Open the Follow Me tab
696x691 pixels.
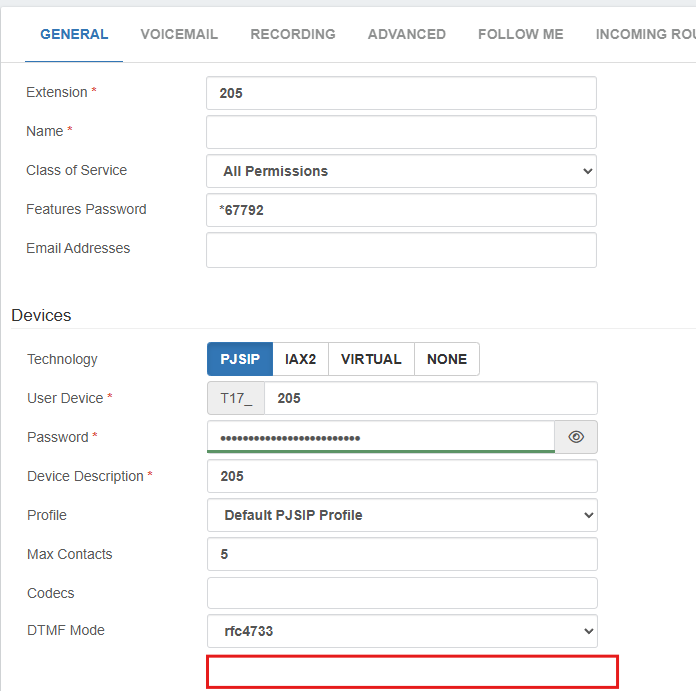tap(521, 34)
